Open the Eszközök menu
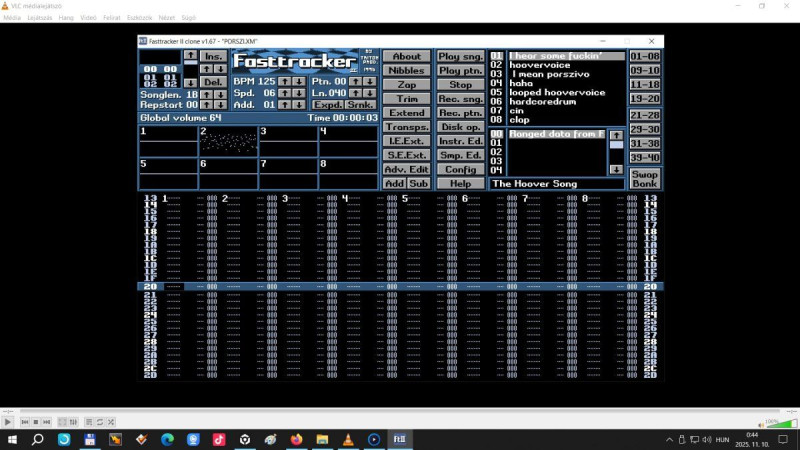 pyautogui.click(x=139, y=17)
